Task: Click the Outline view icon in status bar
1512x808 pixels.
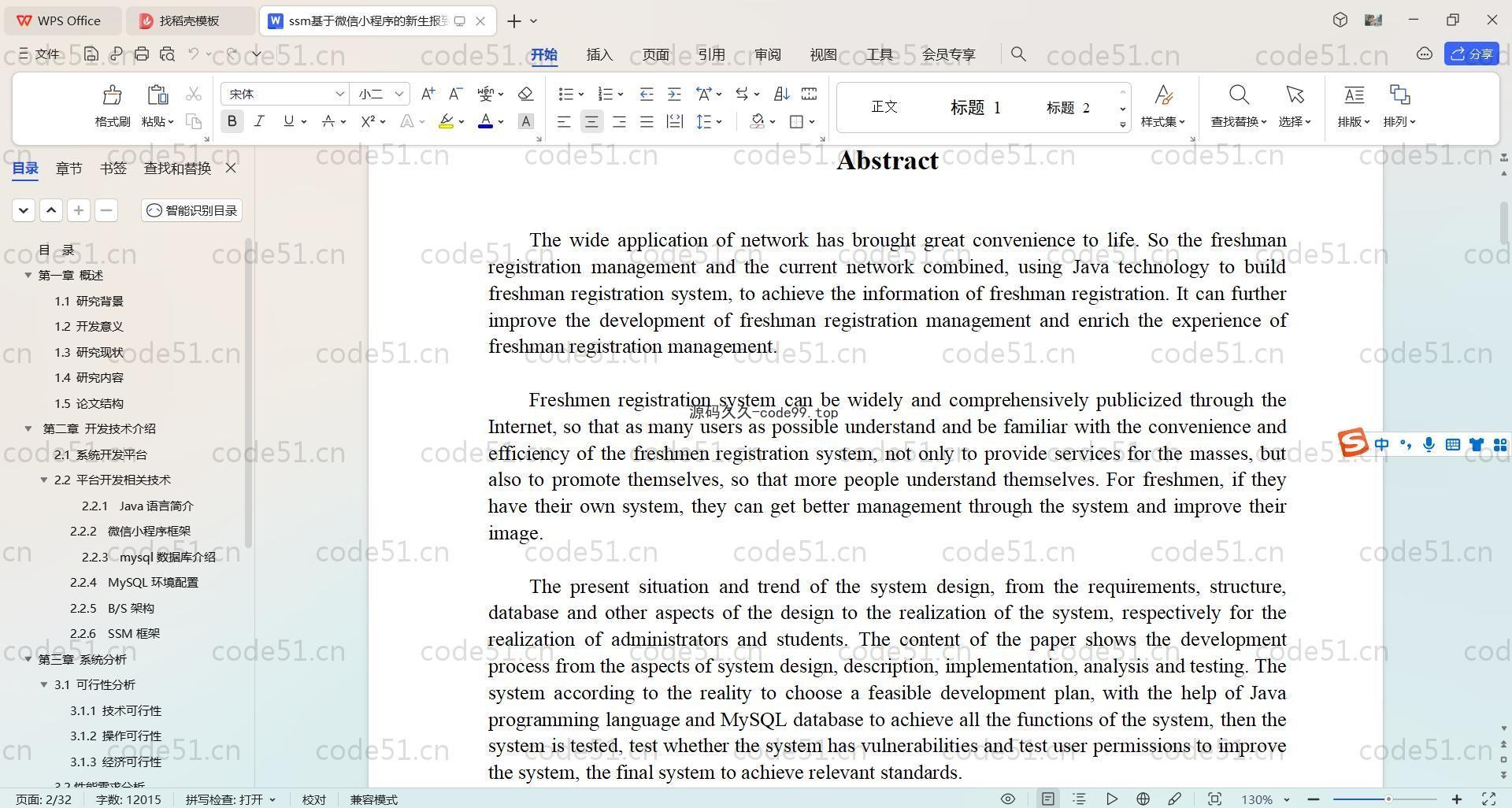Action: tap(1079, 799)
